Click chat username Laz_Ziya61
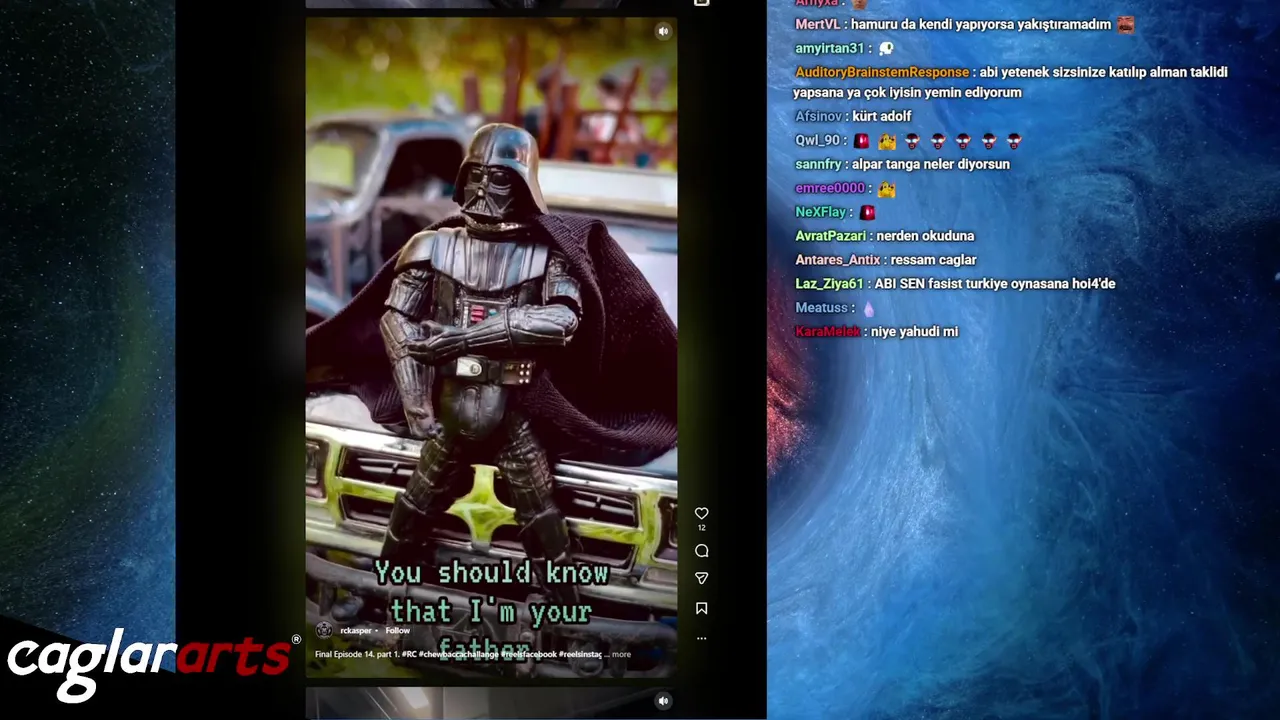The height and width of the screenshot is (720, 1280). click(829, 284)
